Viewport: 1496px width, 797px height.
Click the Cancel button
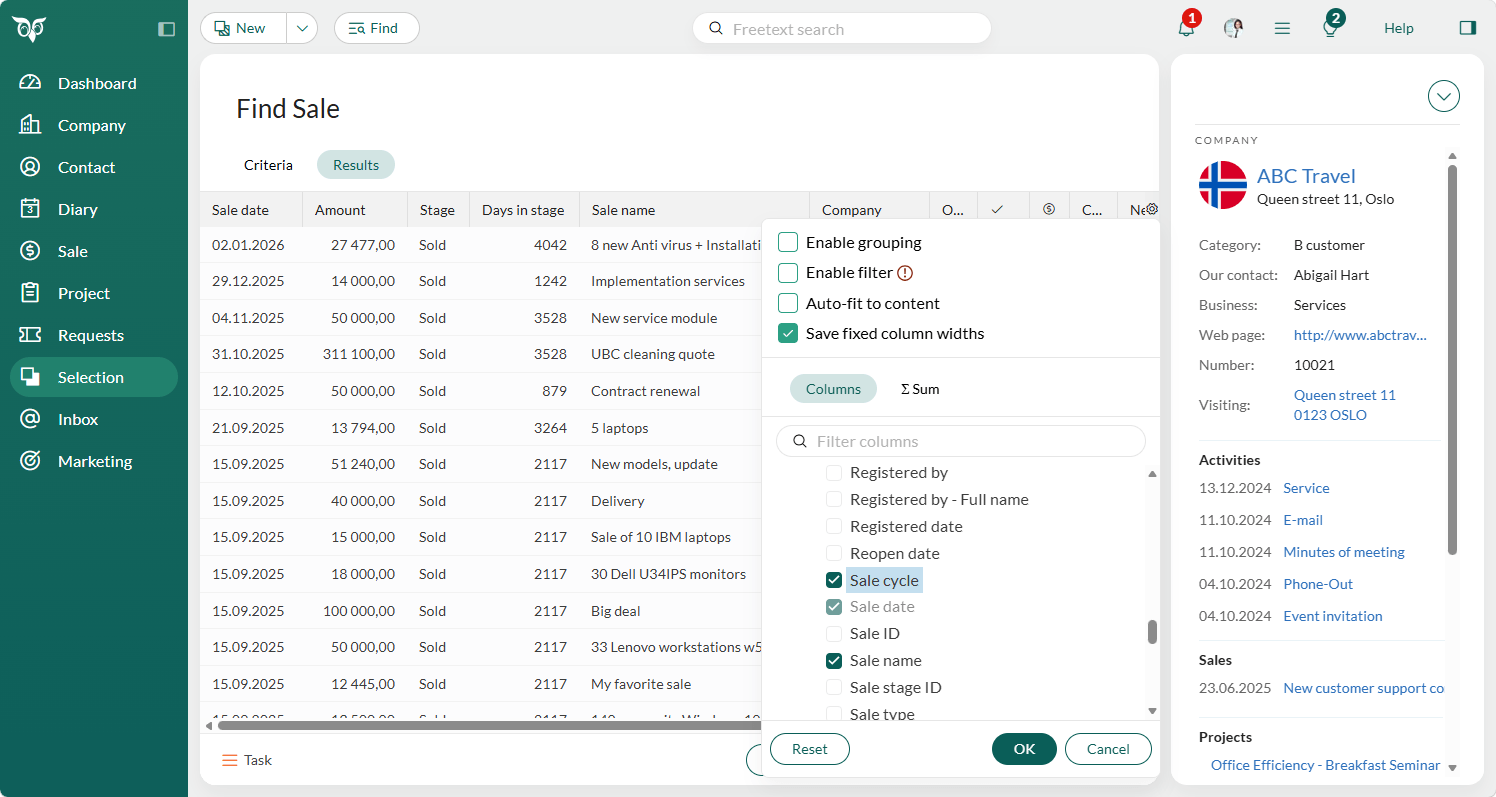pos(1108,749)
